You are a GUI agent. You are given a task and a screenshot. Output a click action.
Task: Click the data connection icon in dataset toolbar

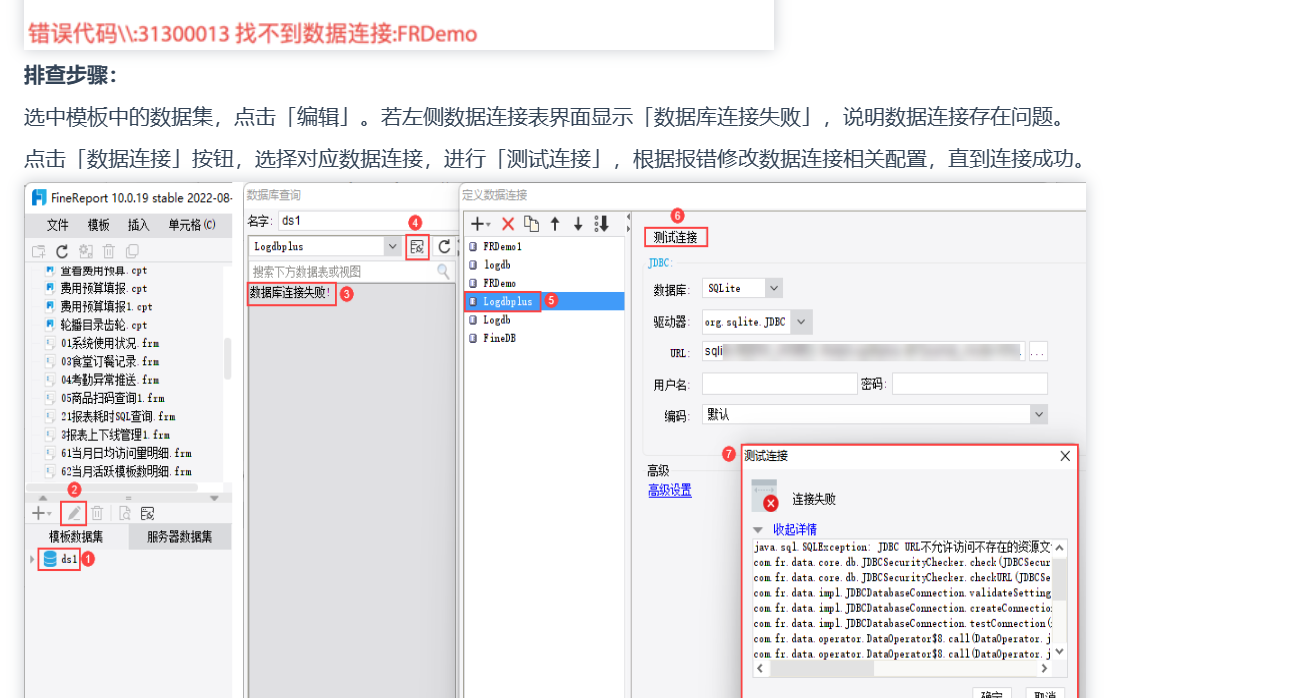[147, 513]
